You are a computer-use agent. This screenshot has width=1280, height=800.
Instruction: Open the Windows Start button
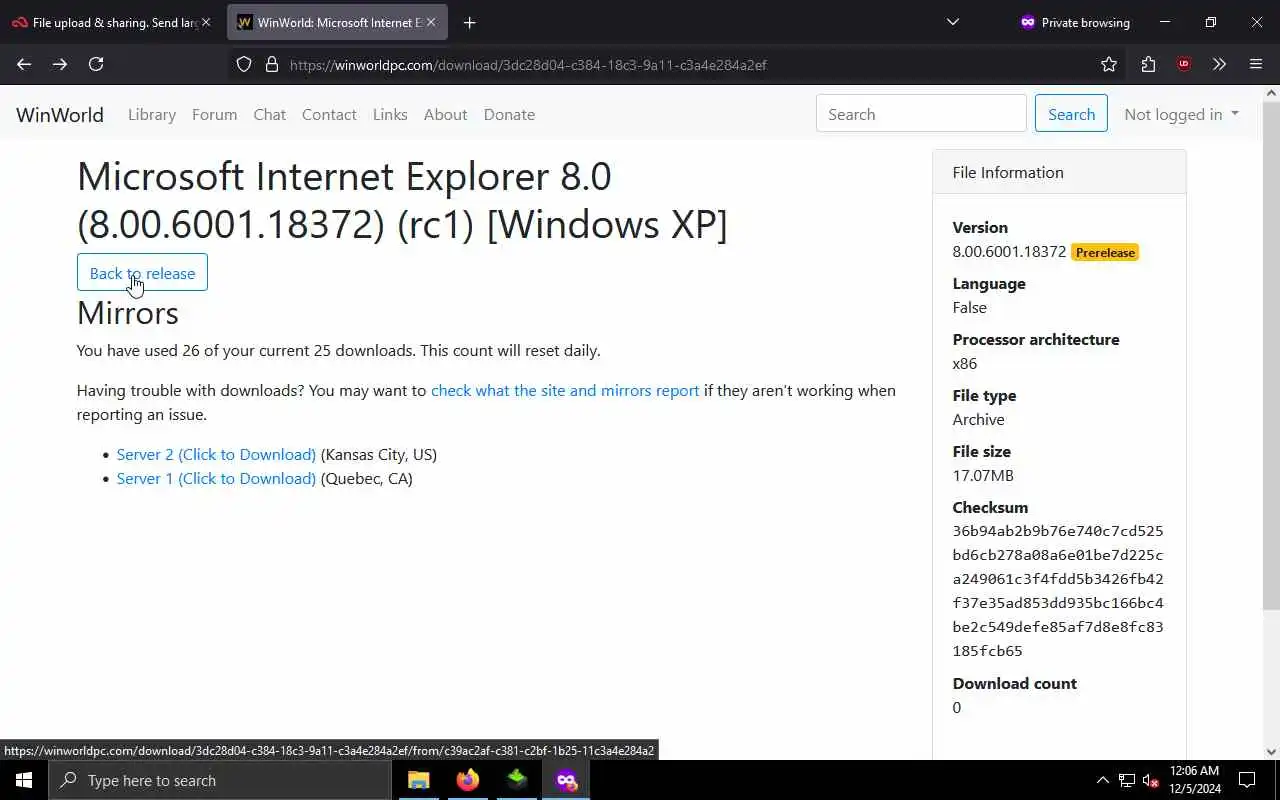pyautogui.click(x=24, y=780)
